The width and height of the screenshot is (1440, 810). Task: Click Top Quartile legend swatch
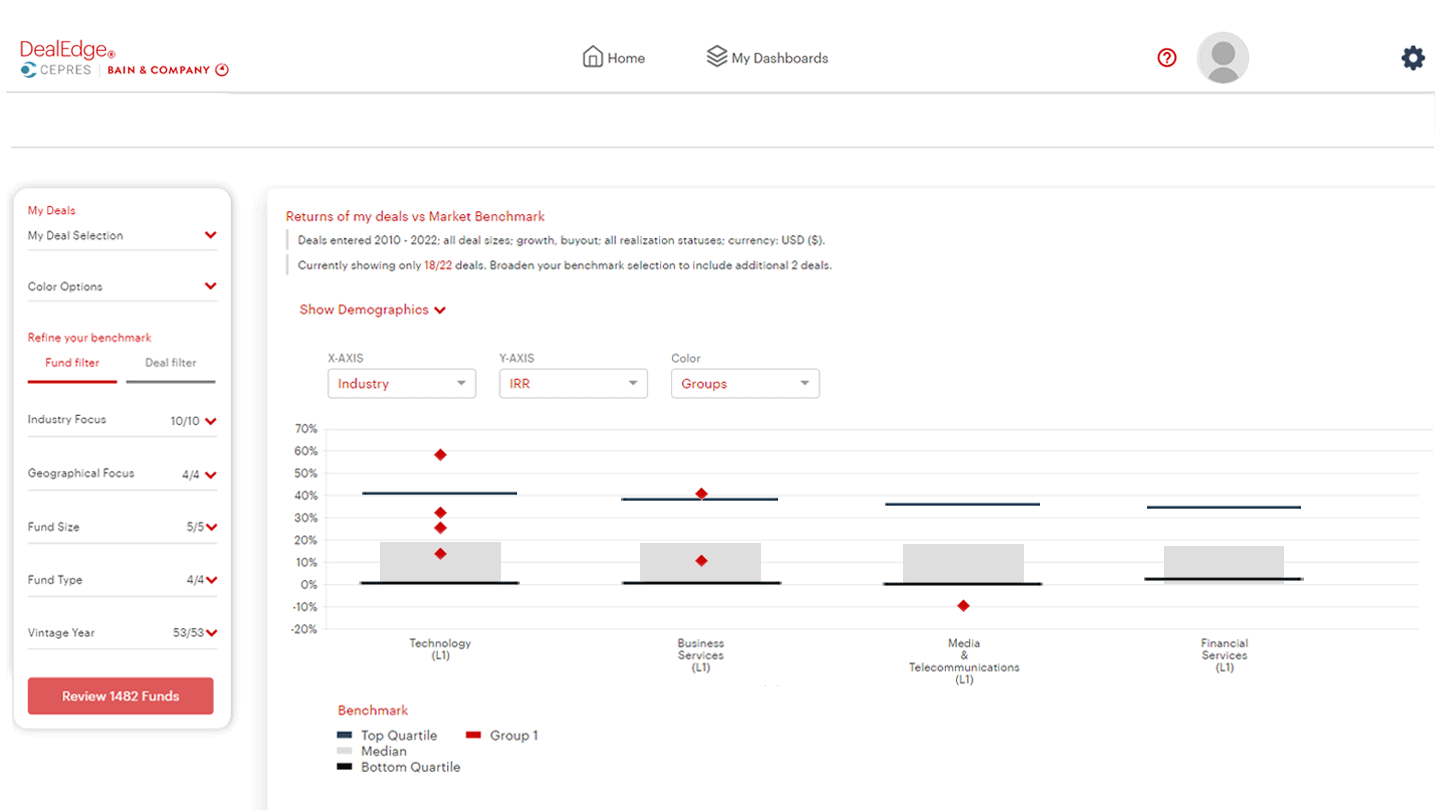[x=345, y=736]
